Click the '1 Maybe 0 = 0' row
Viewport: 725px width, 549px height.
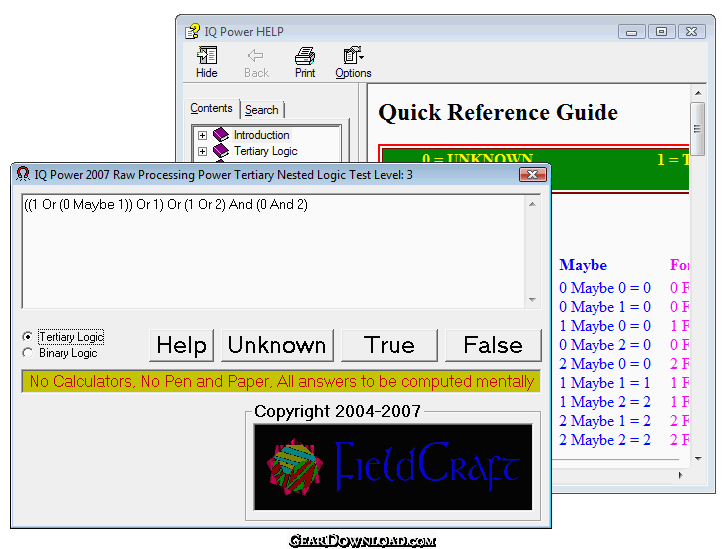coord(605,326)
